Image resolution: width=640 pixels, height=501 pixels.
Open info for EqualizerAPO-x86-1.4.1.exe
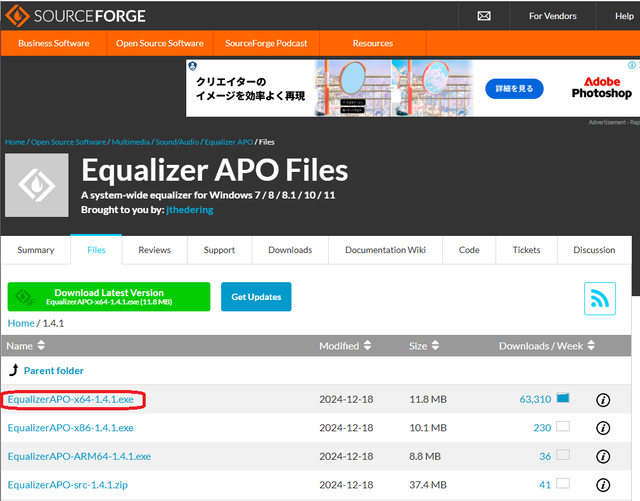click(x=603, y=428)
